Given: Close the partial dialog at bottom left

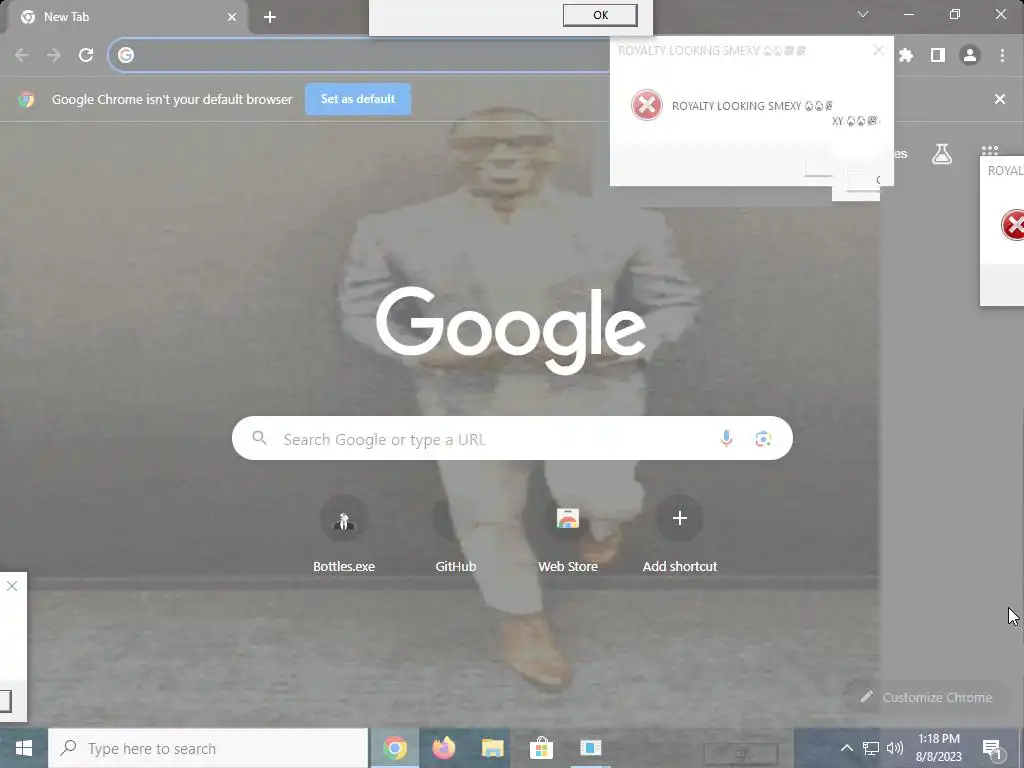Looking at the screenshot, I should coord(12,586).
